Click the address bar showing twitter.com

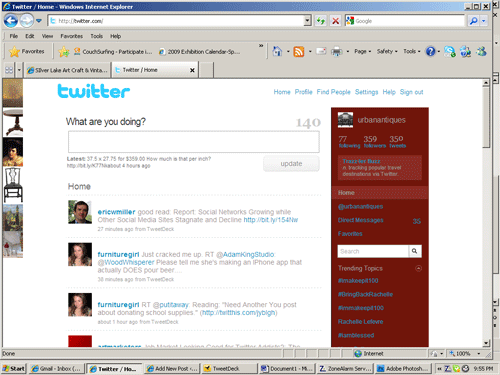(175, 21)
